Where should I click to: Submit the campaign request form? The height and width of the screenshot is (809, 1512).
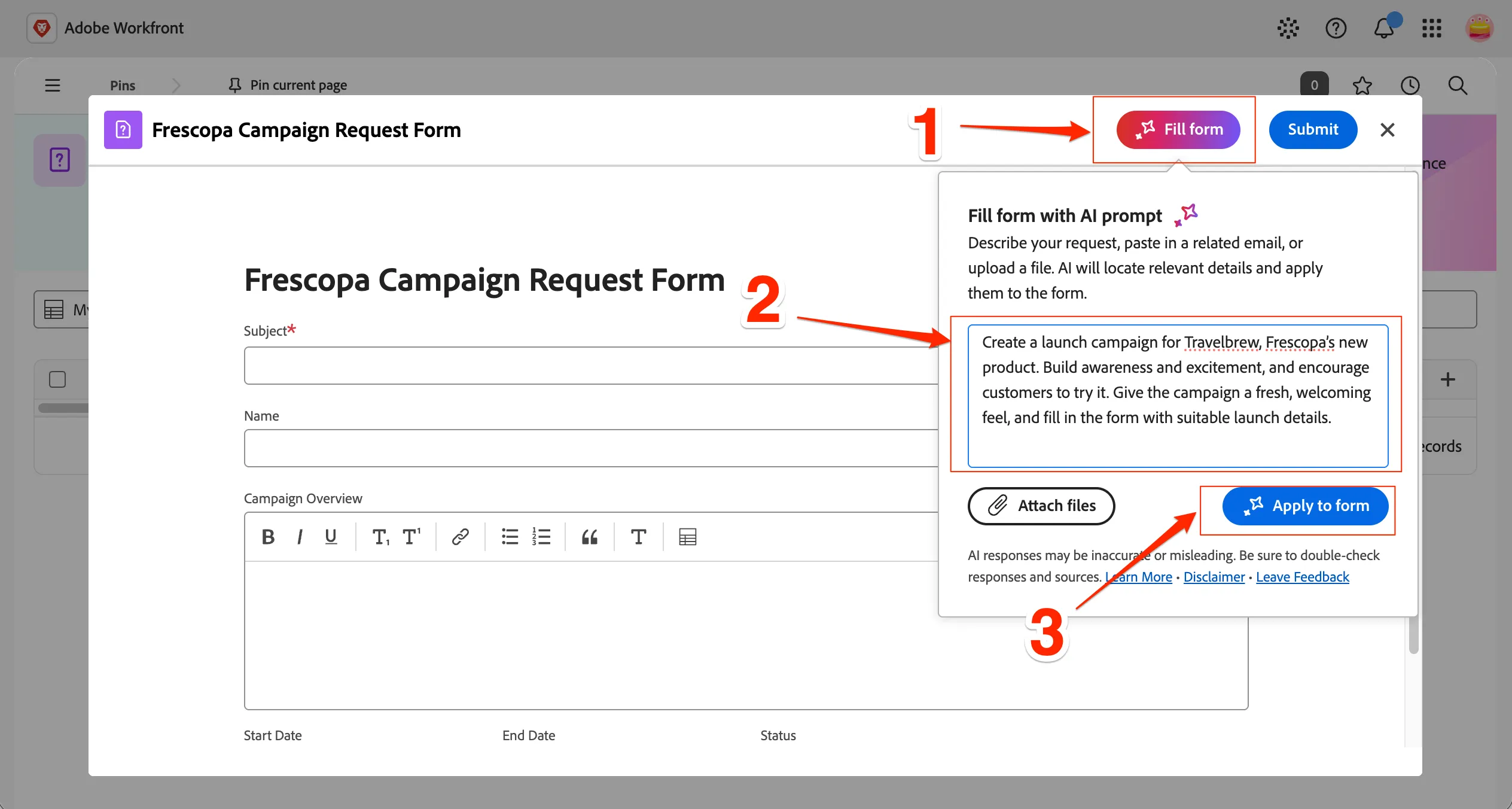[x=1313, y=129]
